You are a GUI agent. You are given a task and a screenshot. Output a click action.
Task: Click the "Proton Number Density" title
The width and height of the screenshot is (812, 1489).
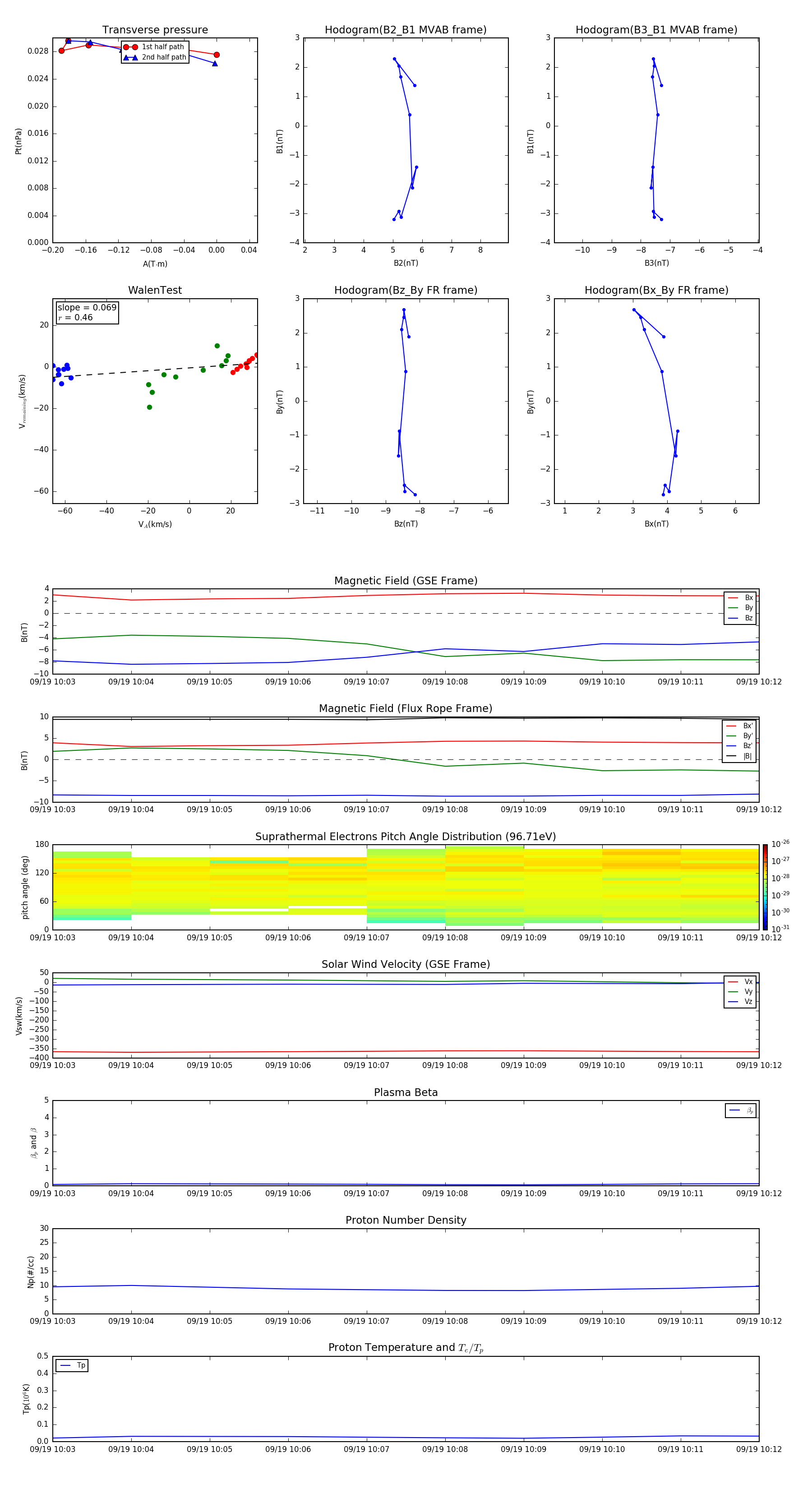pyautogui.click(x=406, y=1220)
